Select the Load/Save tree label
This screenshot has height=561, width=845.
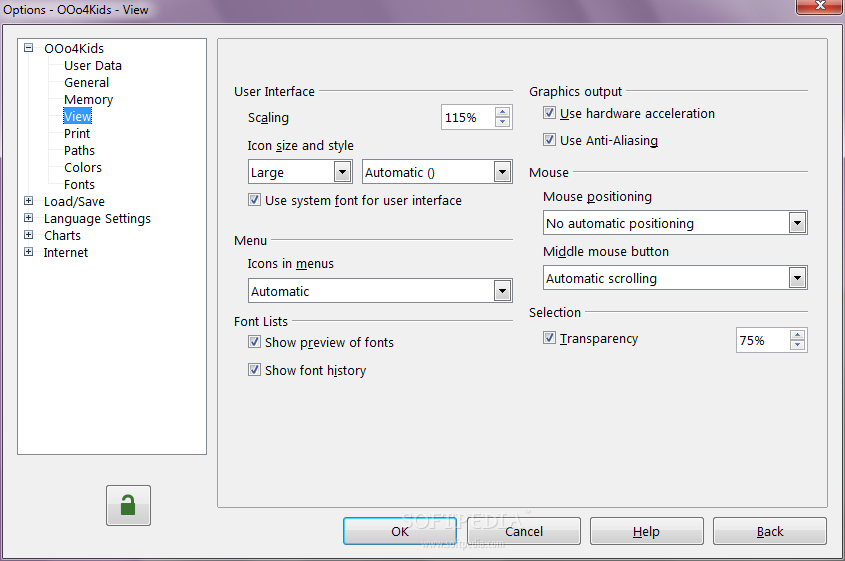(x=74, y=202)
